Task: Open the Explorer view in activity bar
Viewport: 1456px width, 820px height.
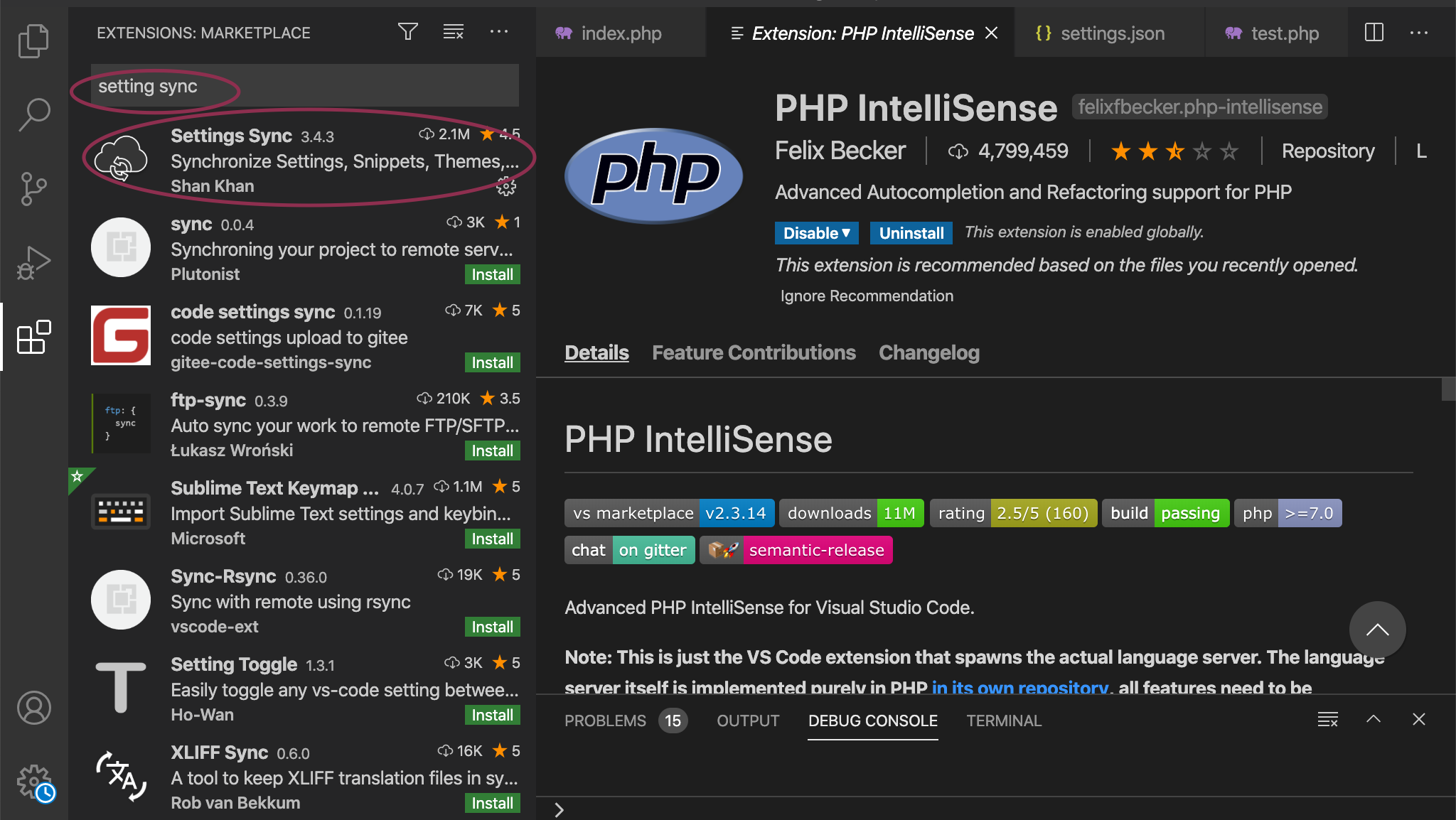Action: point(33,41)
